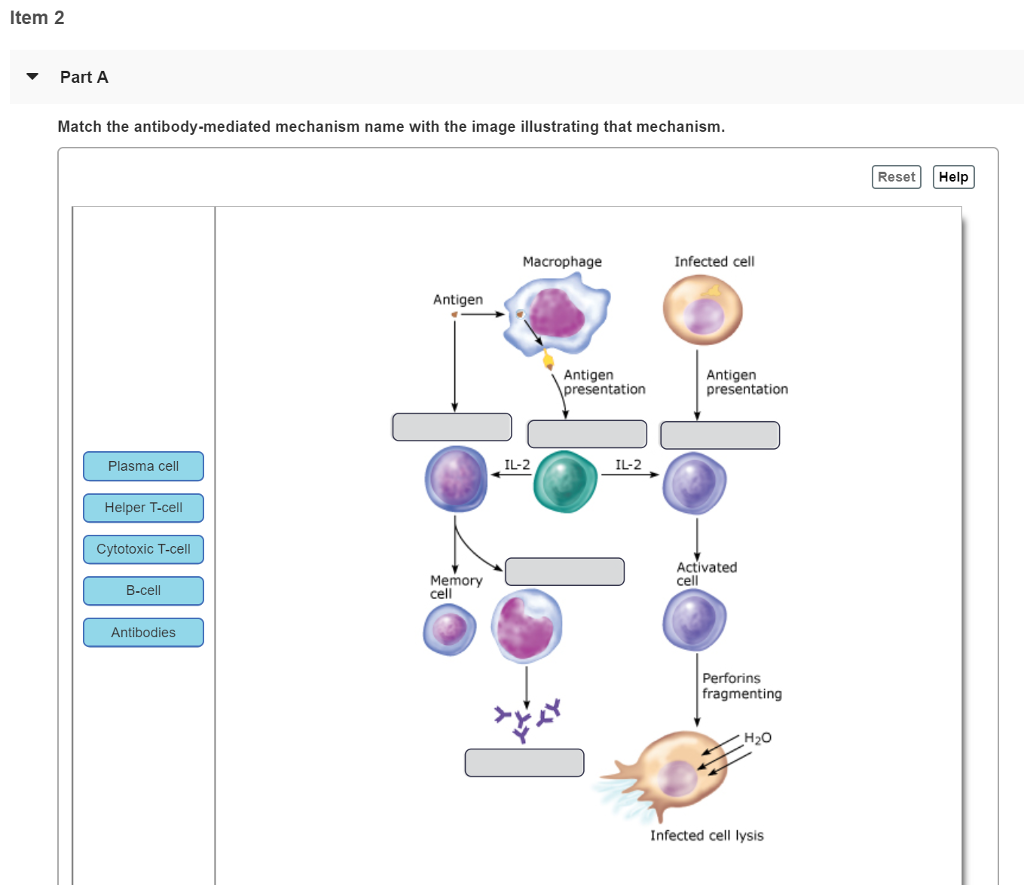1024x885 pixels.
Task: Click the blank box below the Antigen arrow
Action: [x=452, y=426]
